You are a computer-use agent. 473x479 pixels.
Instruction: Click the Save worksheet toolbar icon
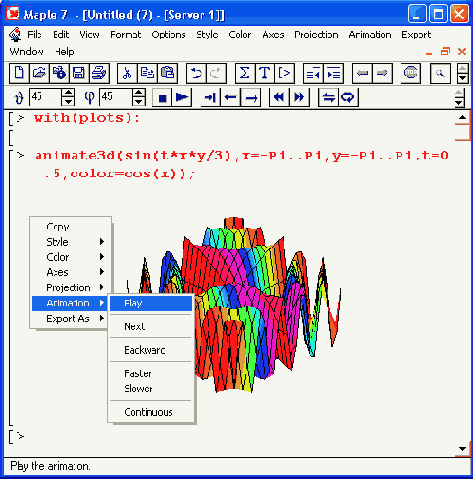tap(79, 73)
